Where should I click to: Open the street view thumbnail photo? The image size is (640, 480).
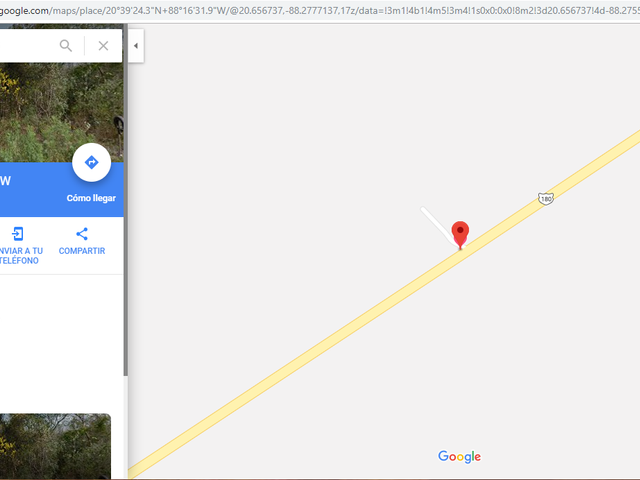55,446
